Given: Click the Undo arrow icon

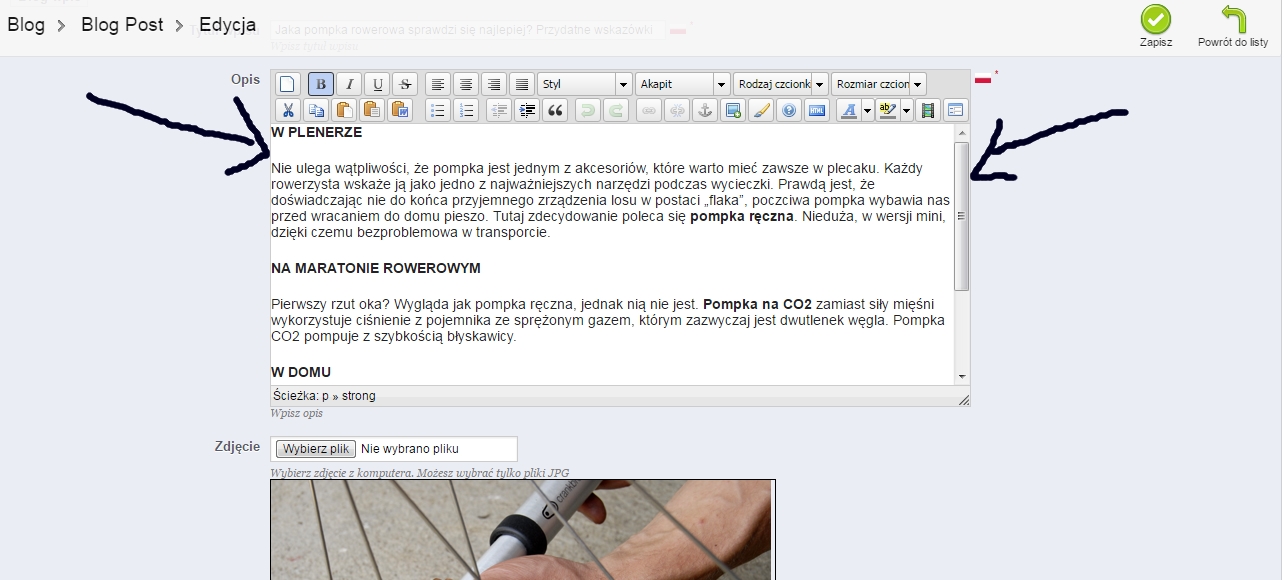Looking at the screenshot, I should pos(588,110).
